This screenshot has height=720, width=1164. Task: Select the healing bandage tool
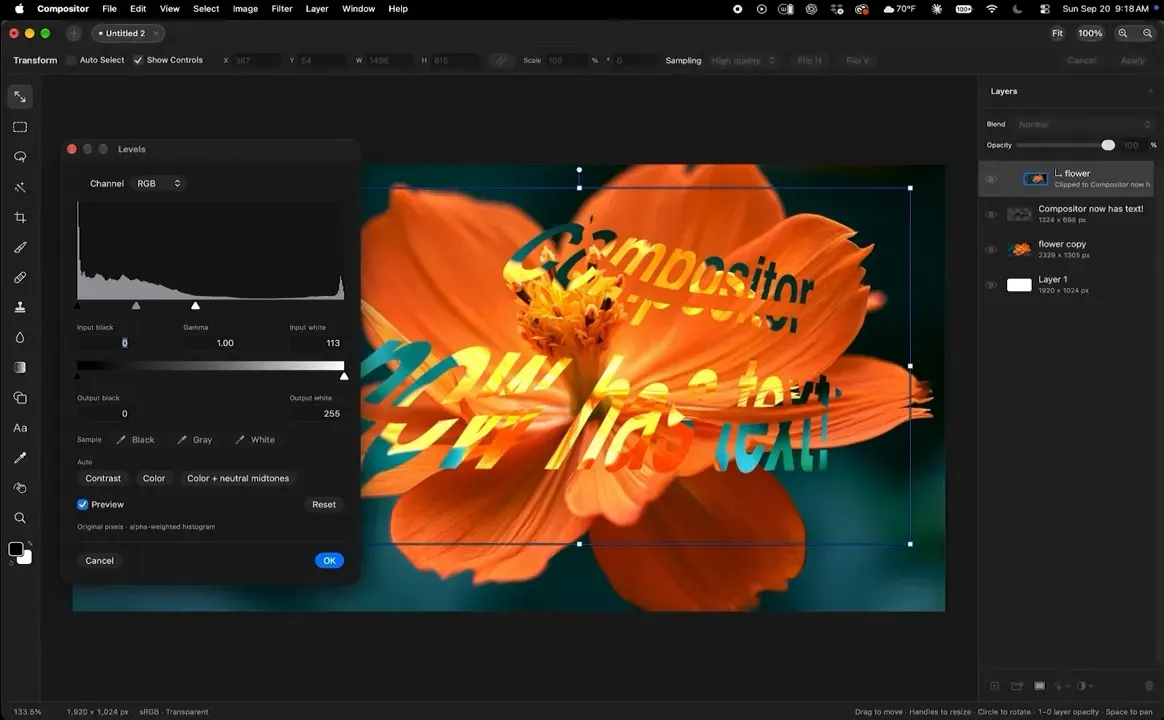click(20, 277)
